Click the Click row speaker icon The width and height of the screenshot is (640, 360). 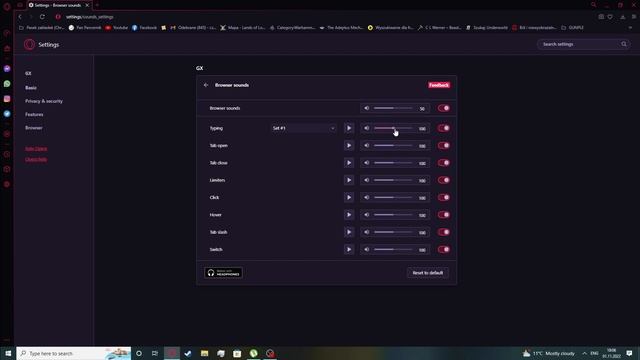[x=367, y=198]
